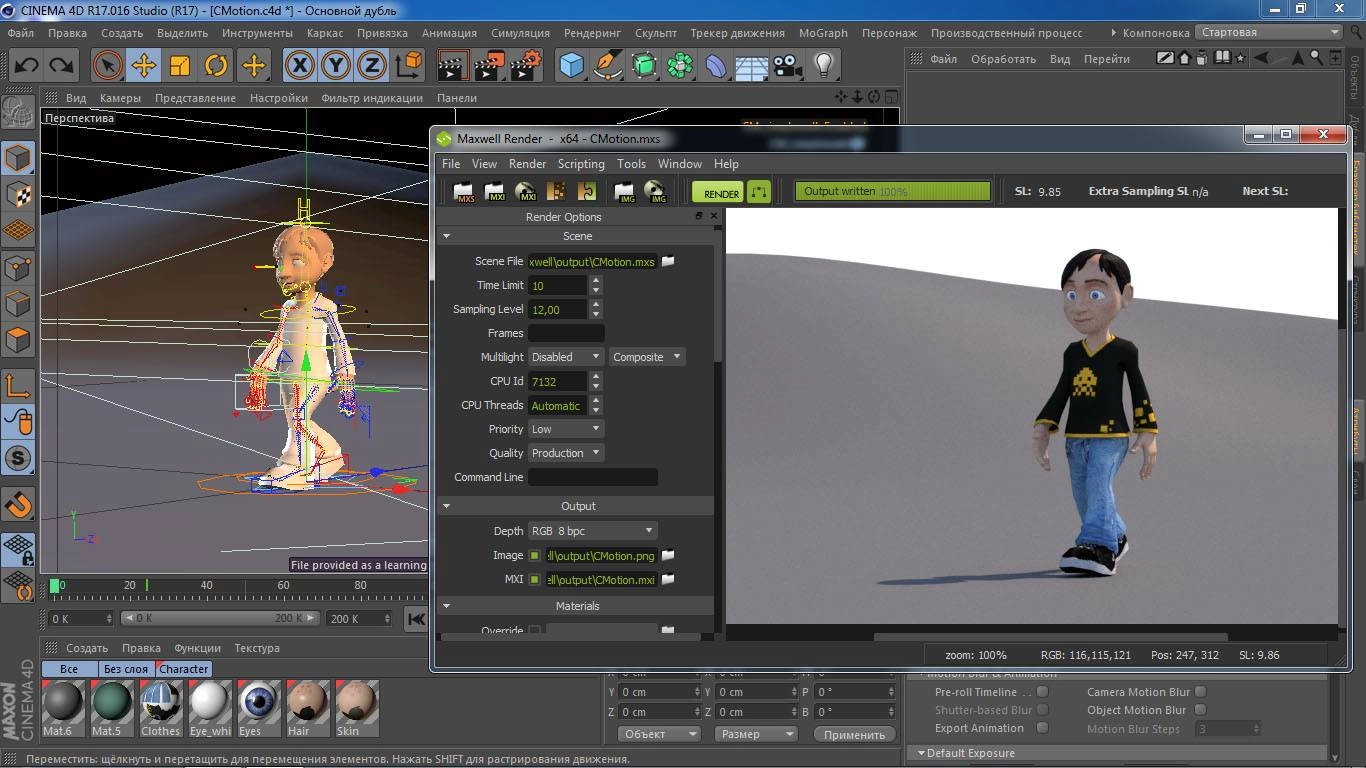Toggle the Y axis lock

pos(336,66)
